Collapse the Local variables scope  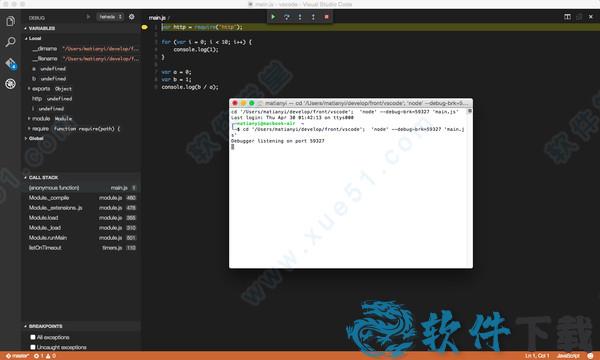pos(33,38)
